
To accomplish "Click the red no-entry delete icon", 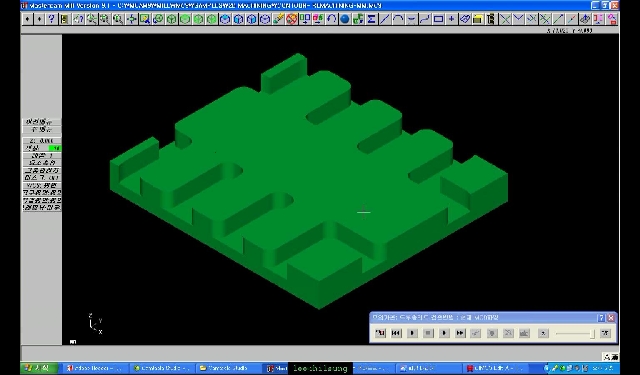I will [291, 19].
